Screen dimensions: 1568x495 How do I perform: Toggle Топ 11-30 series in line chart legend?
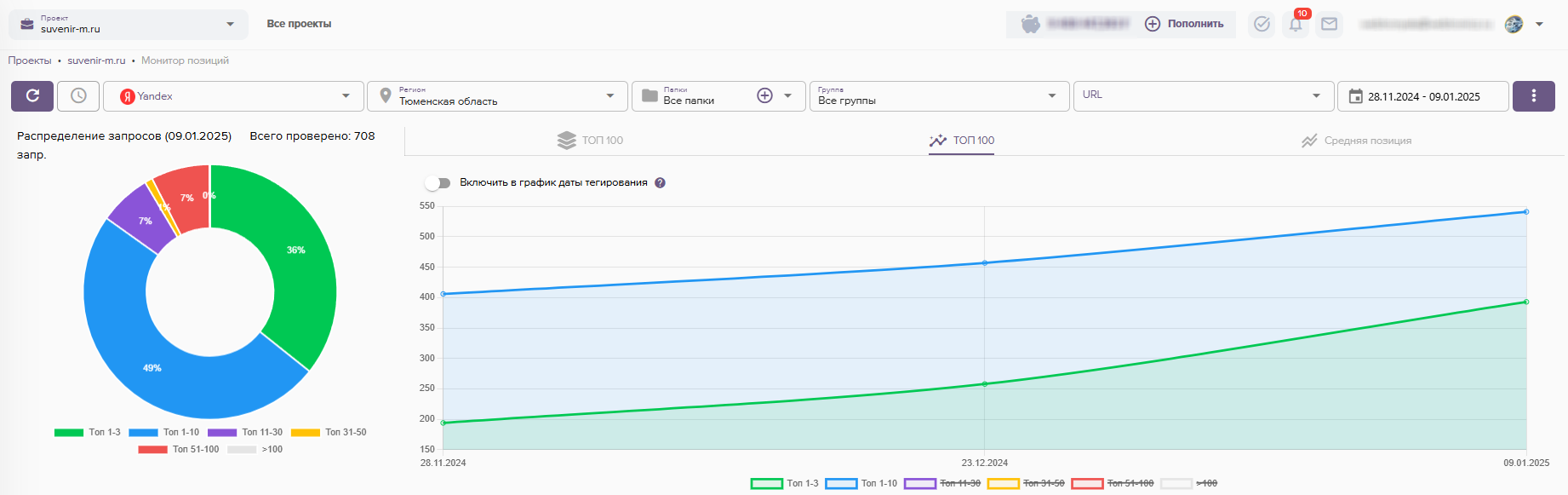pyautogui.click(x=941, y=483)
